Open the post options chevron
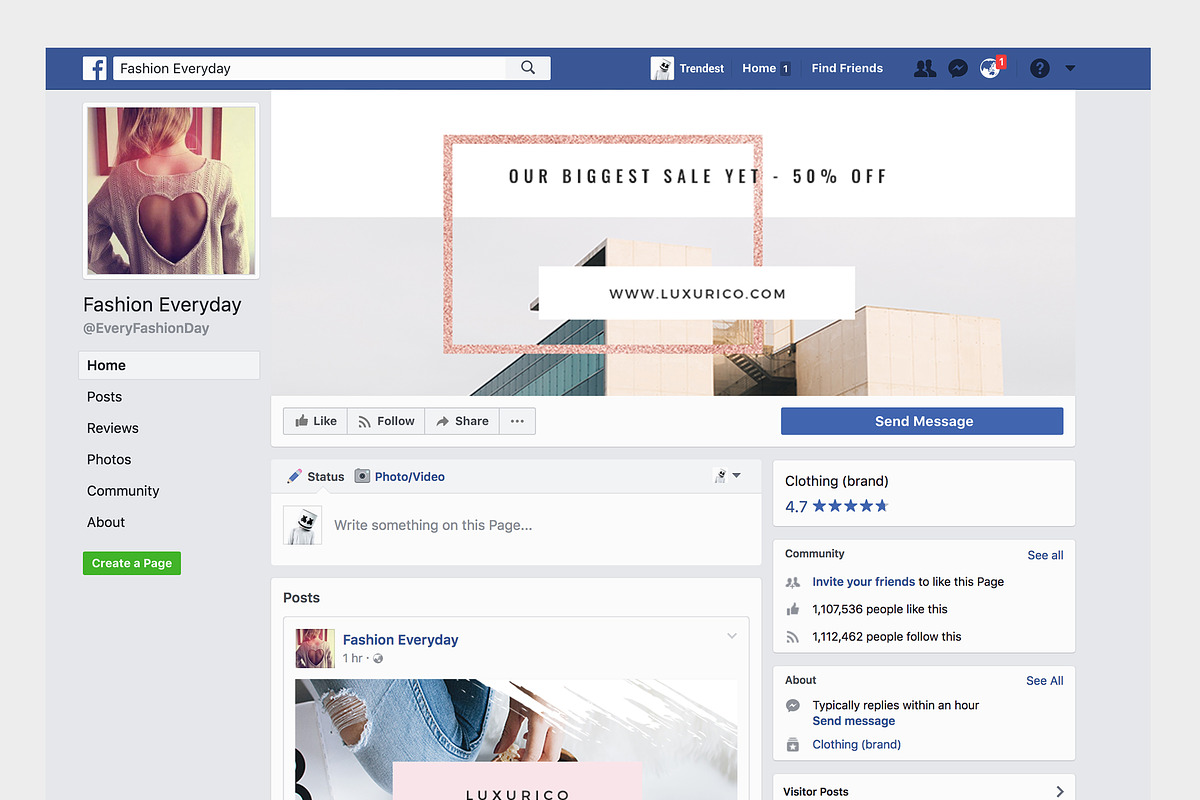 [x=732, y=636]
